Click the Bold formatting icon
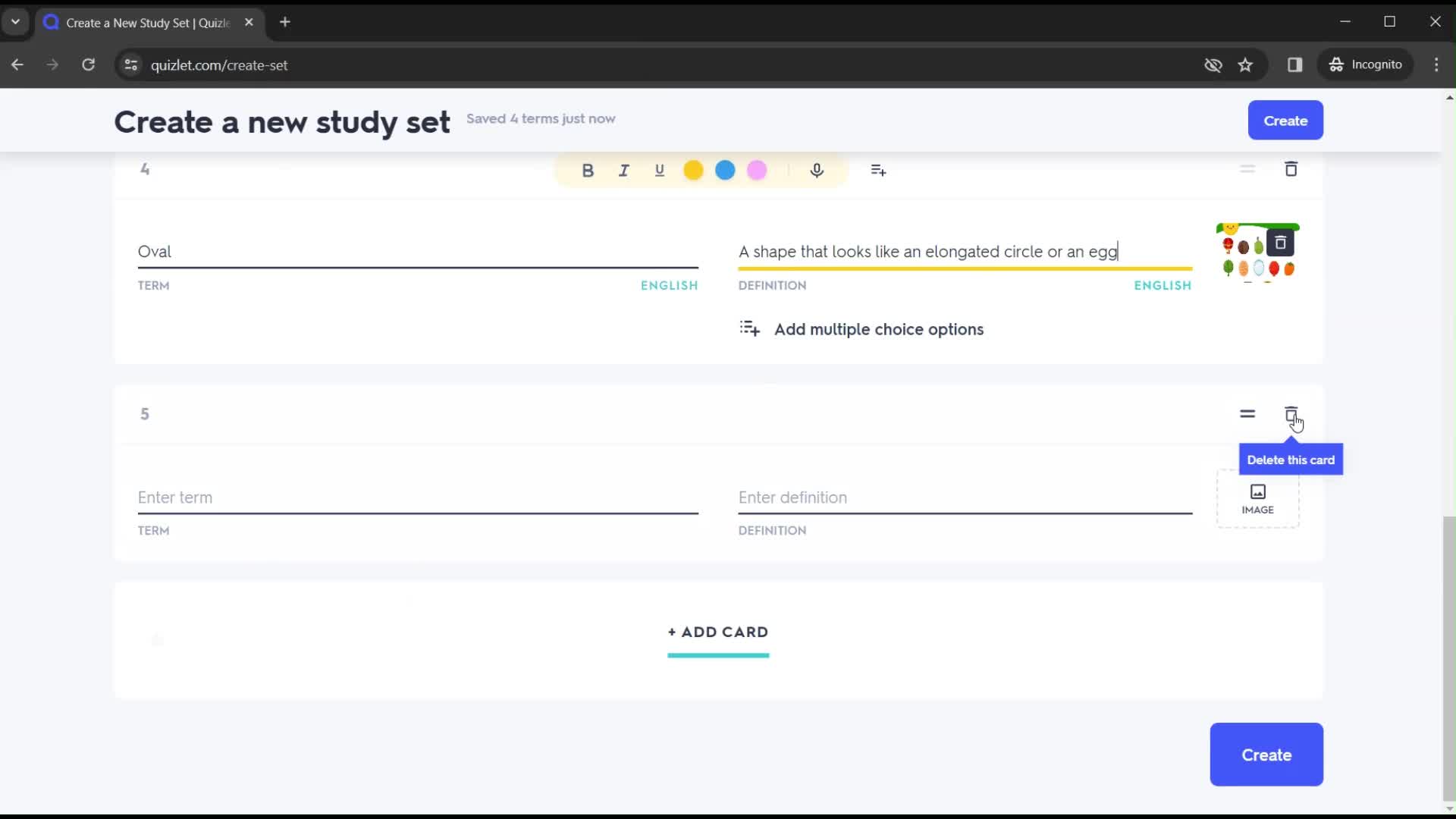The height and width of the screenshot is (819, 1456). pos(589,170)
